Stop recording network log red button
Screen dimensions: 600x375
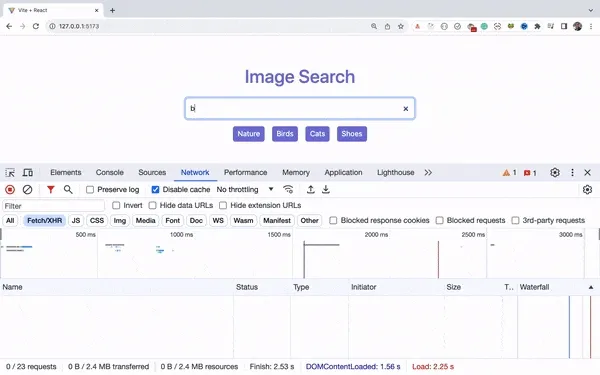click(10, 189)
